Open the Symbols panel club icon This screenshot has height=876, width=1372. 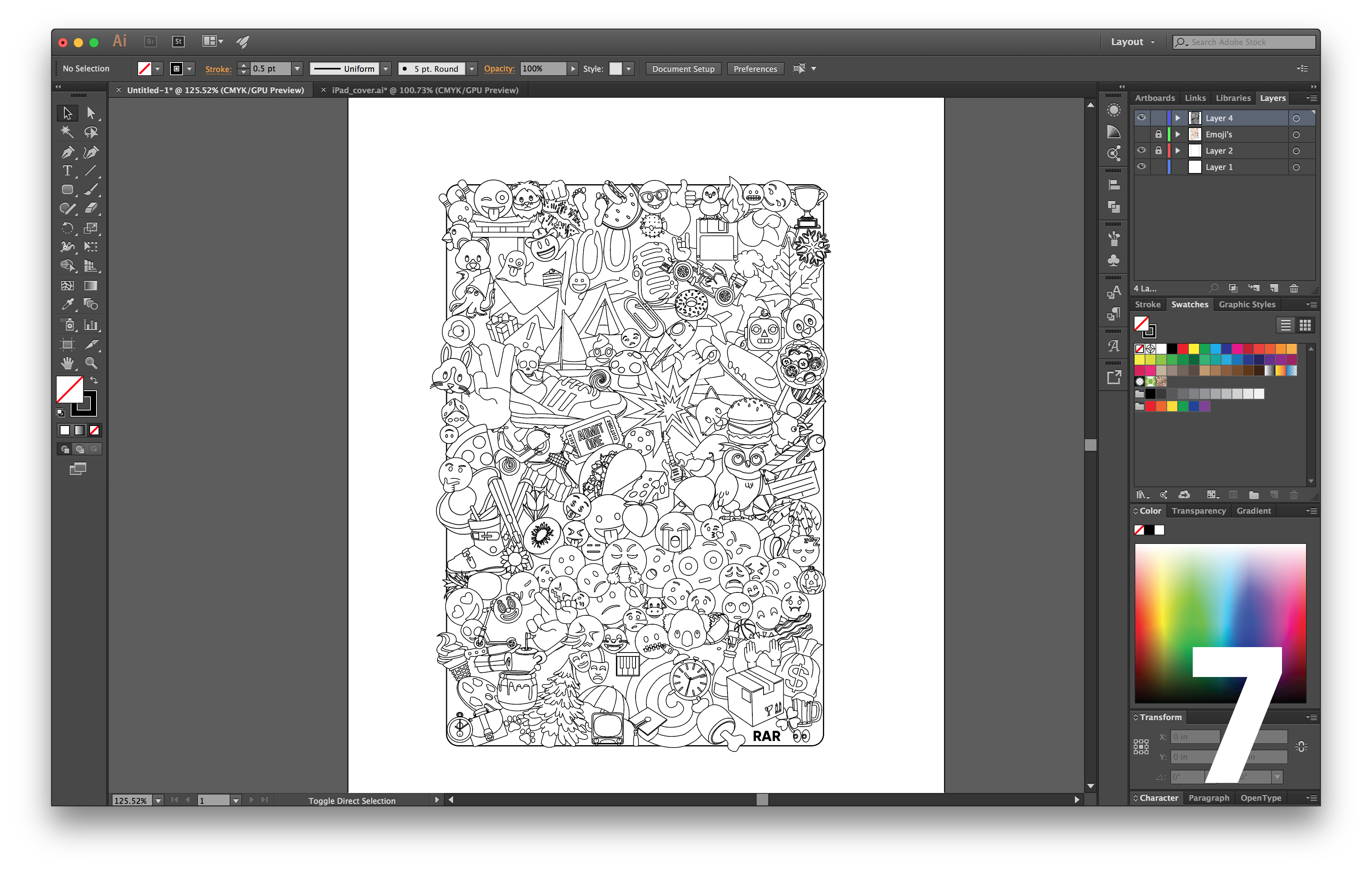coord(1113,261)
